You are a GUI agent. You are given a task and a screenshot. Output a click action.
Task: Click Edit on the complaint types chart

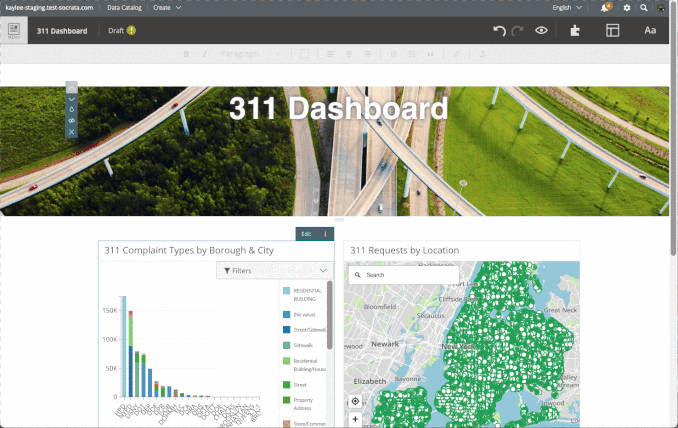pos(306,234)
